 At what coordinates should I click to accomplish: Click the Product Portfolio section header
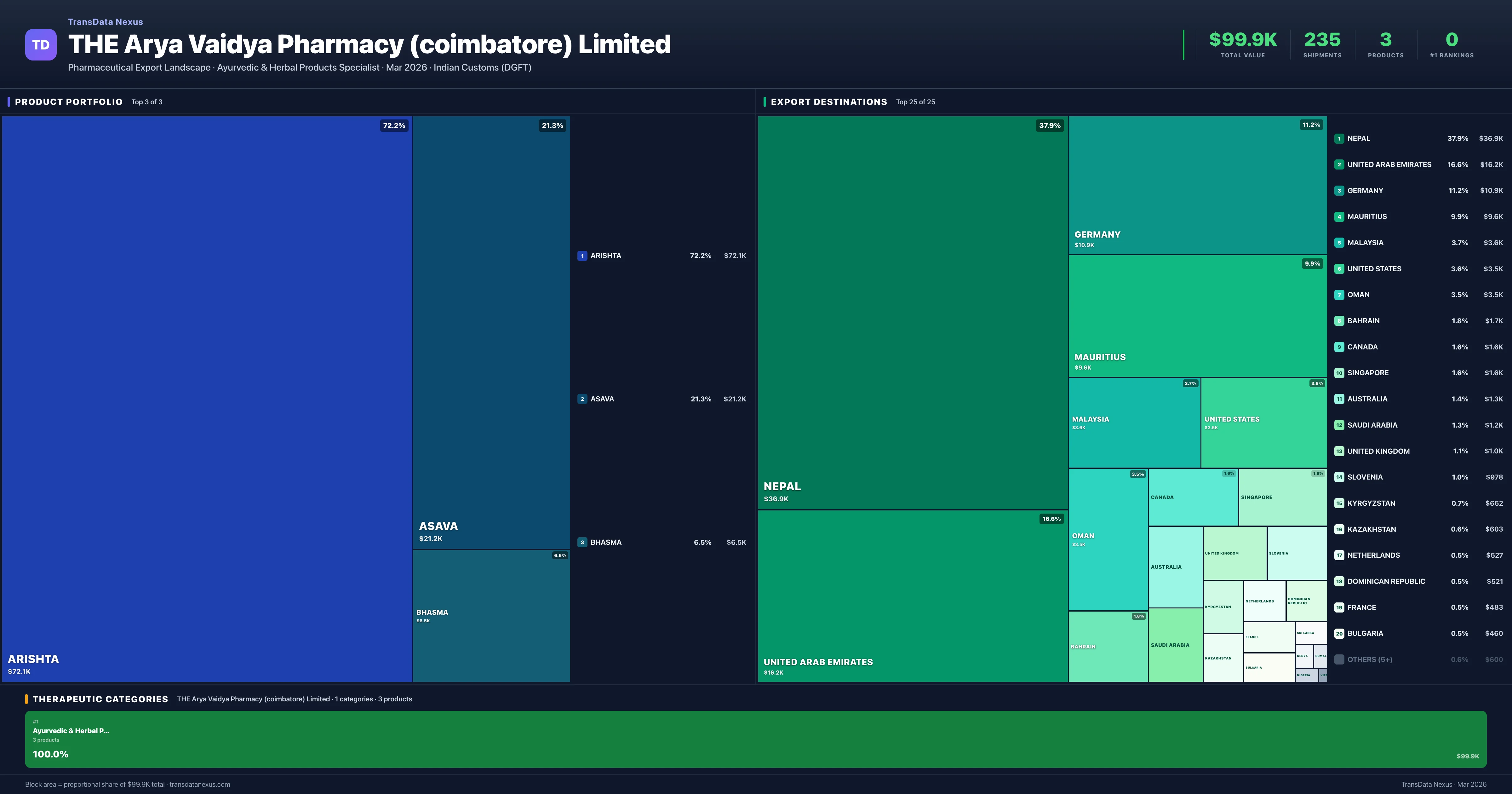tap(69, 102)
